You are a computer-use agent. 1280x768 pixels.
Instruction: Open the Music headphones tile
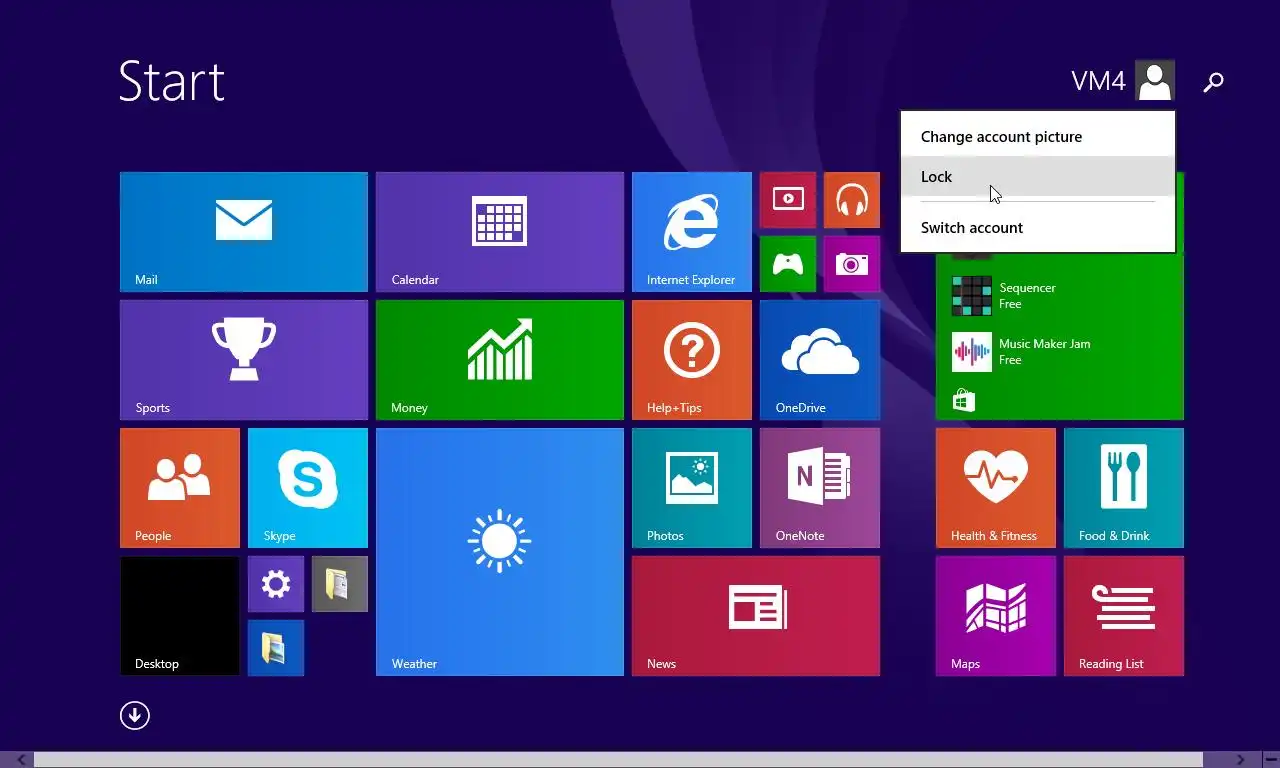pos(852,200)
